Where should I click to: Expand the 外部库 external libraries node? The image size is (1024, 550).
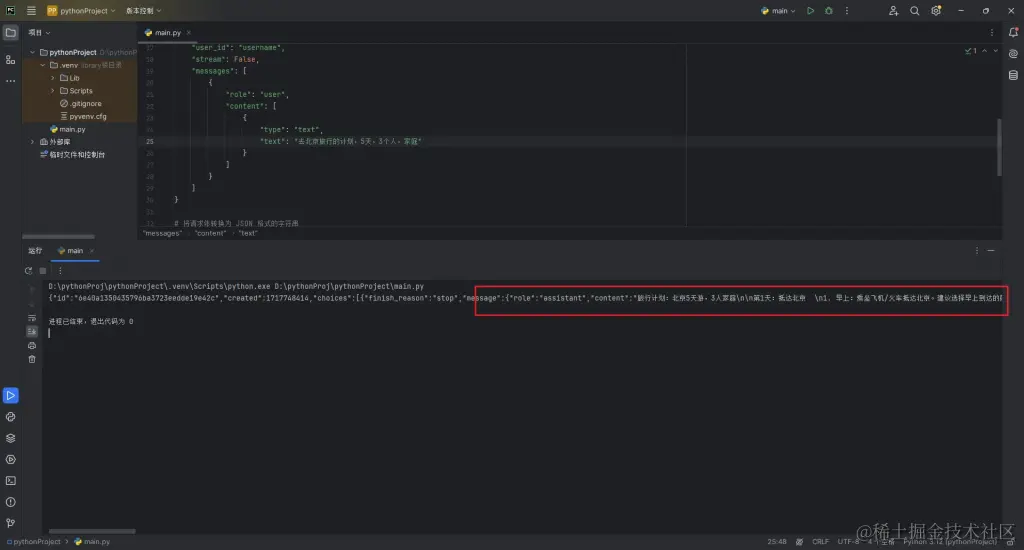coord(32,142)
